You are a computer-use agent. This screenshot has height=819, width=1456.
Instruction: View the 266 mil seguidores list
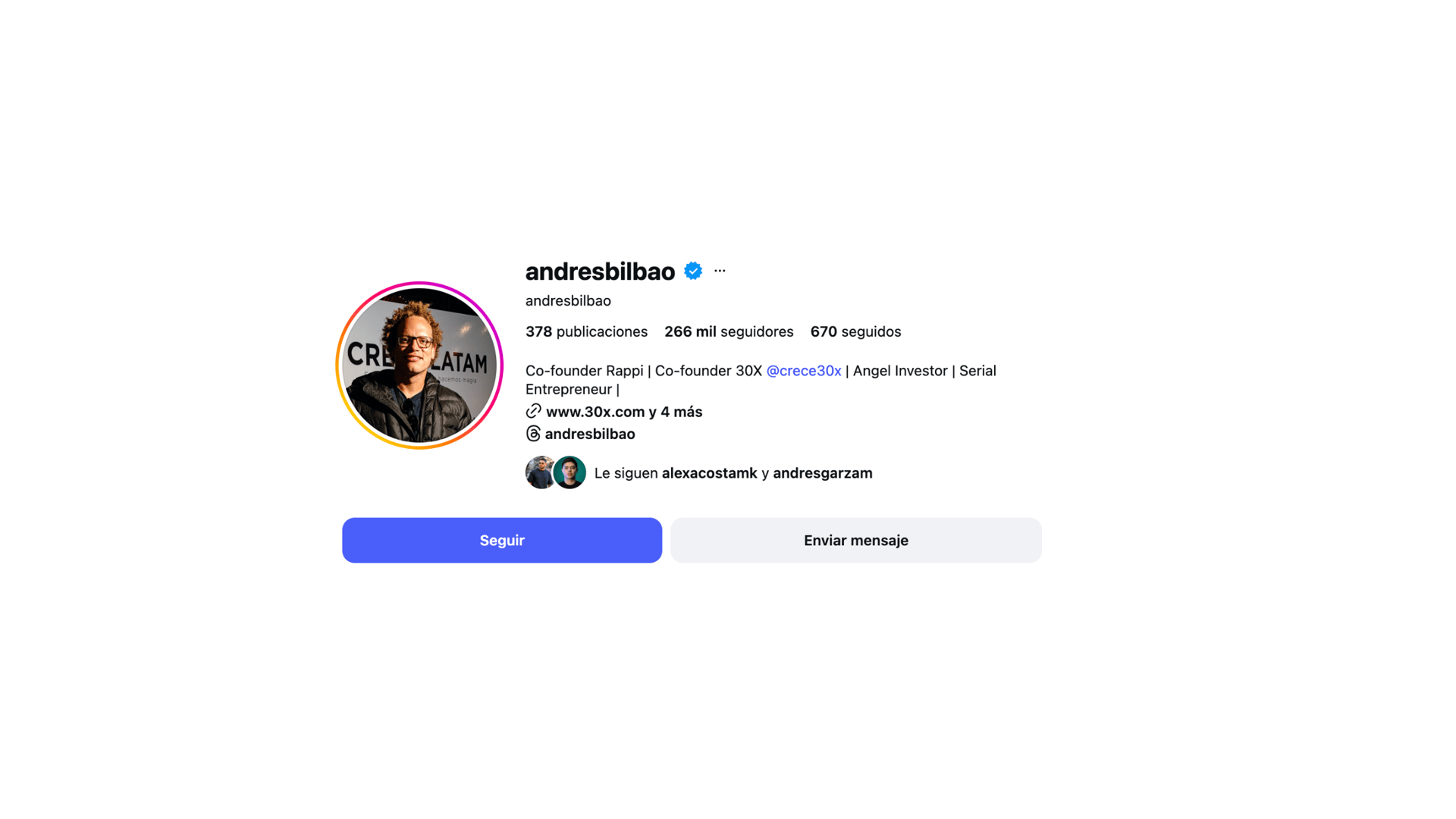pyautogui.click(x=729, y=331)
